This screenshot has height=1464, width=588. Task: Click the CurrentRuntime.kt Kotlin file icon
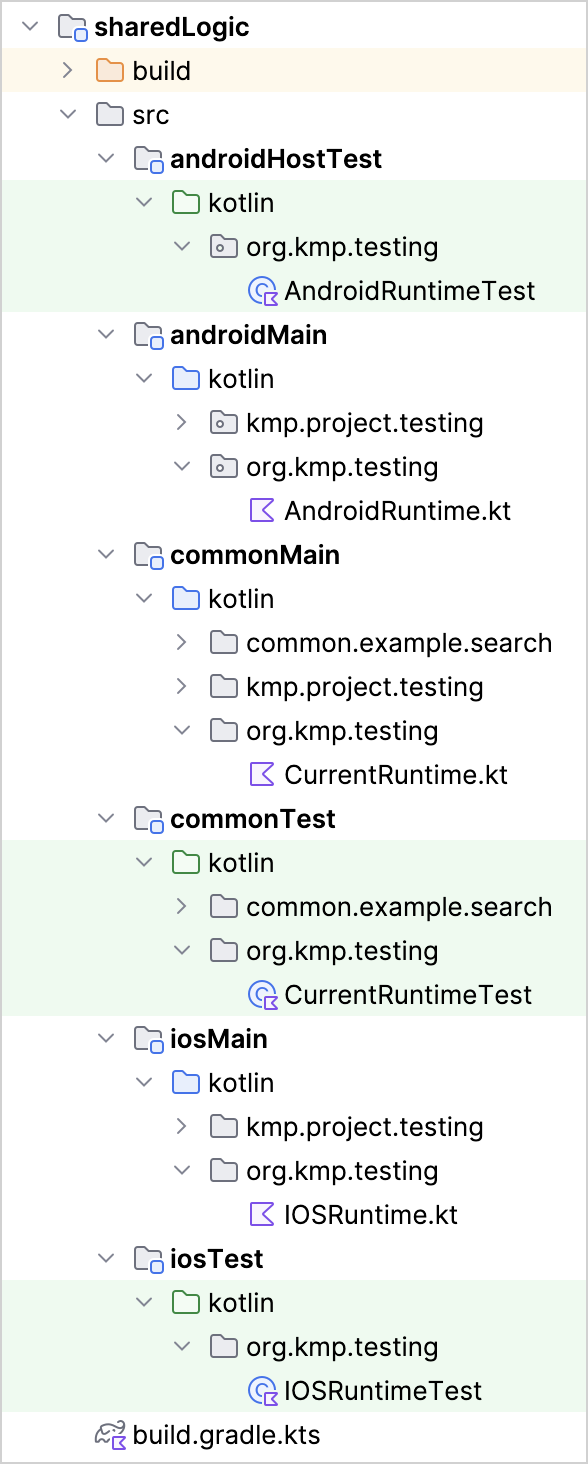click(x=261, y=775)
